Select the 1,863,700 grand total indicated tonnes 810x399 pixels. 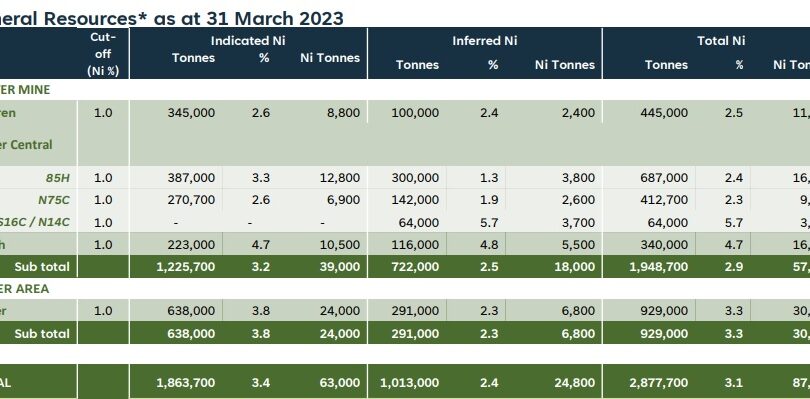185,383
